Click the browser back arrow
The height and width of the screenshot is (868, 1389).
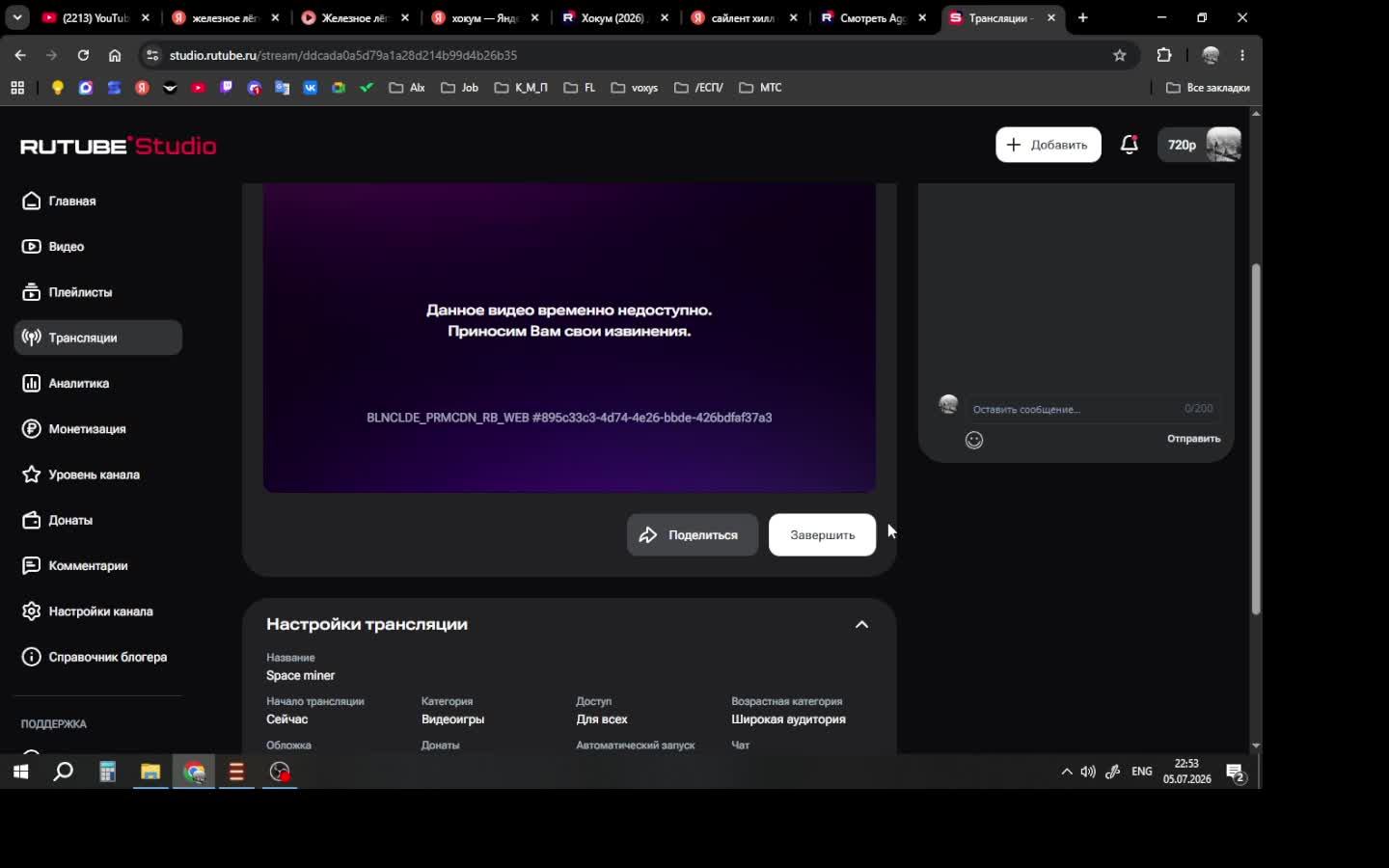point(20,55)
